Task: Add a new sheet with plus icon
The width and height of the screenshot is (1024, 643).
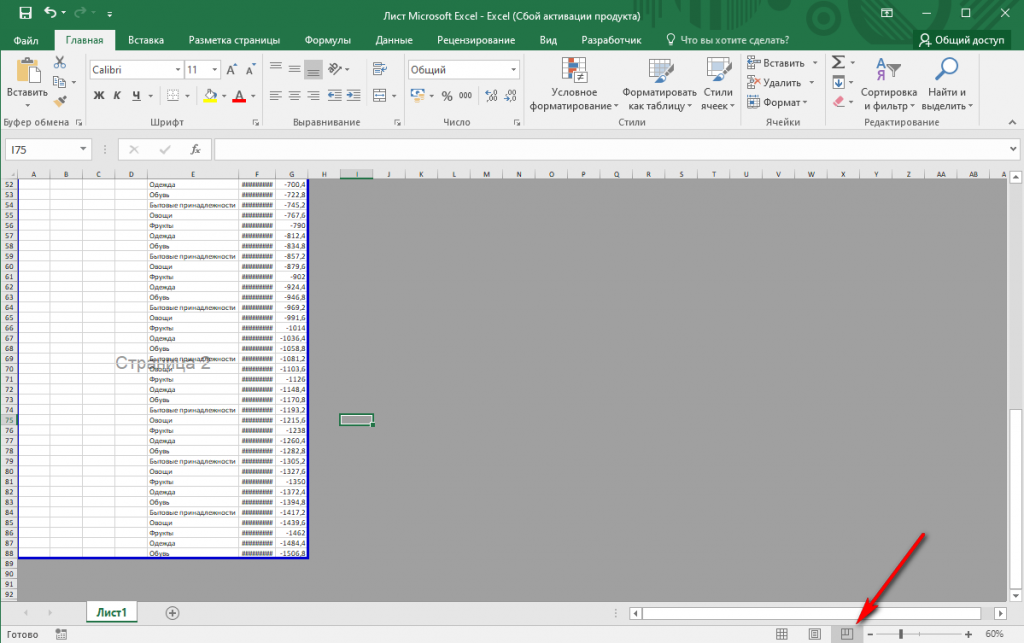Action: [172, 612]
